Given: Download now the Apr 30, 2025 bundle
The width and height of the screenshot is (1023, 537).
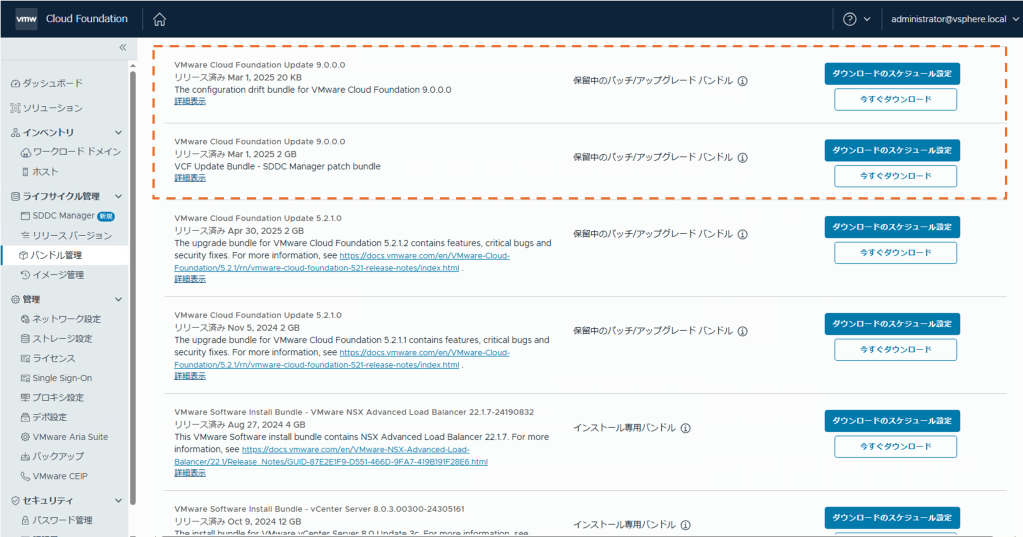Looking at the screenshot, I should click(895, 253).
